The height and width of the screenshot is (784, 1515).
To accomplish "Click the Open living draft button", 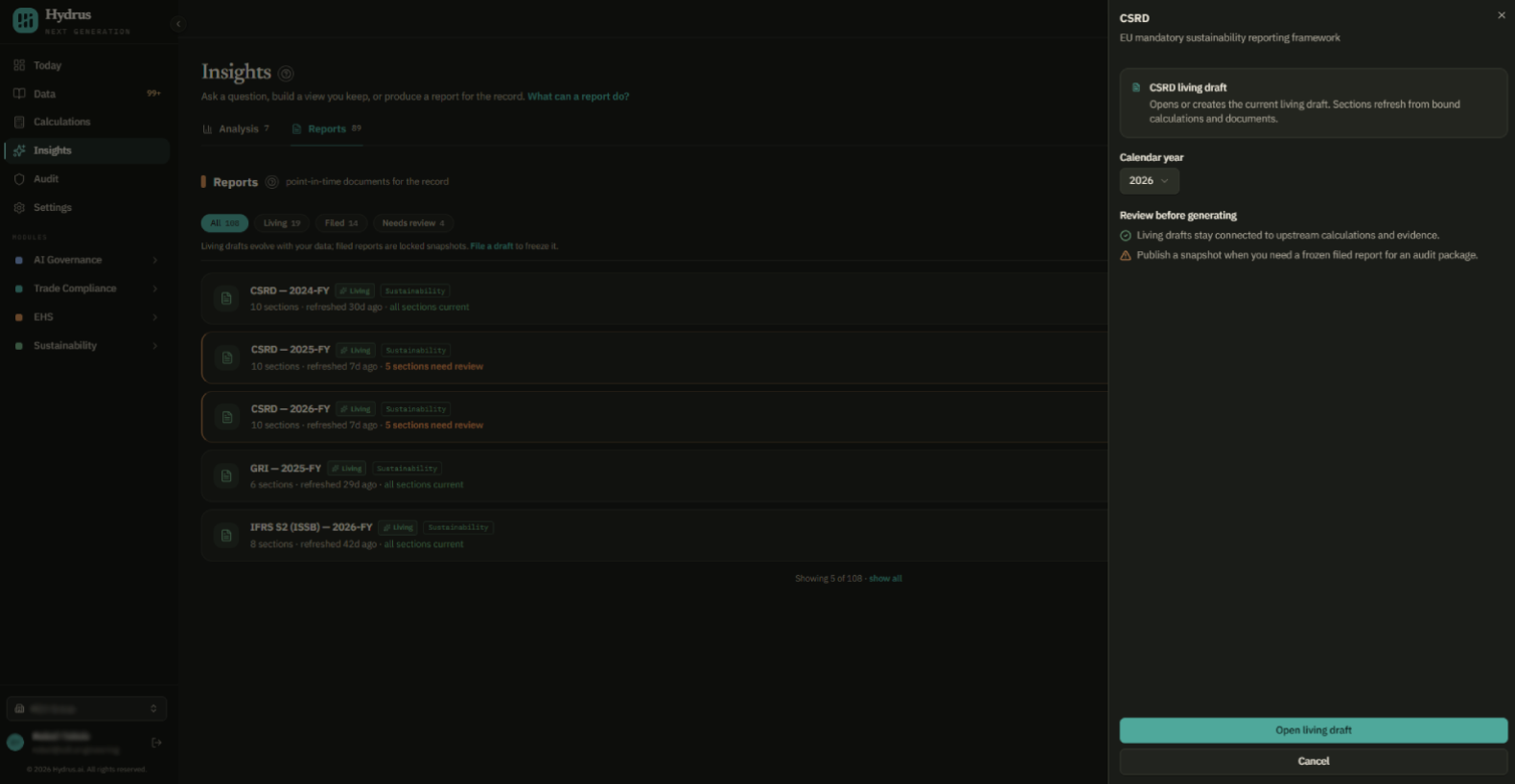I will click(1314, 730).
